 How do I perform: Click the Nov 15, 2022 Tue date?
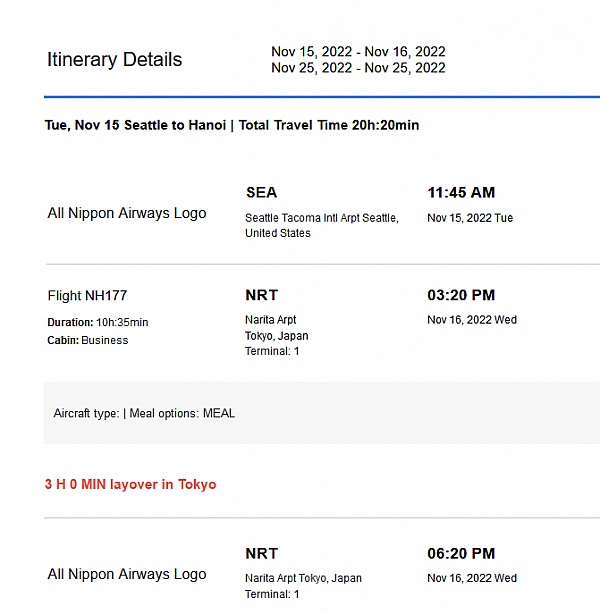pyautogui.click(x=470, y=218)
